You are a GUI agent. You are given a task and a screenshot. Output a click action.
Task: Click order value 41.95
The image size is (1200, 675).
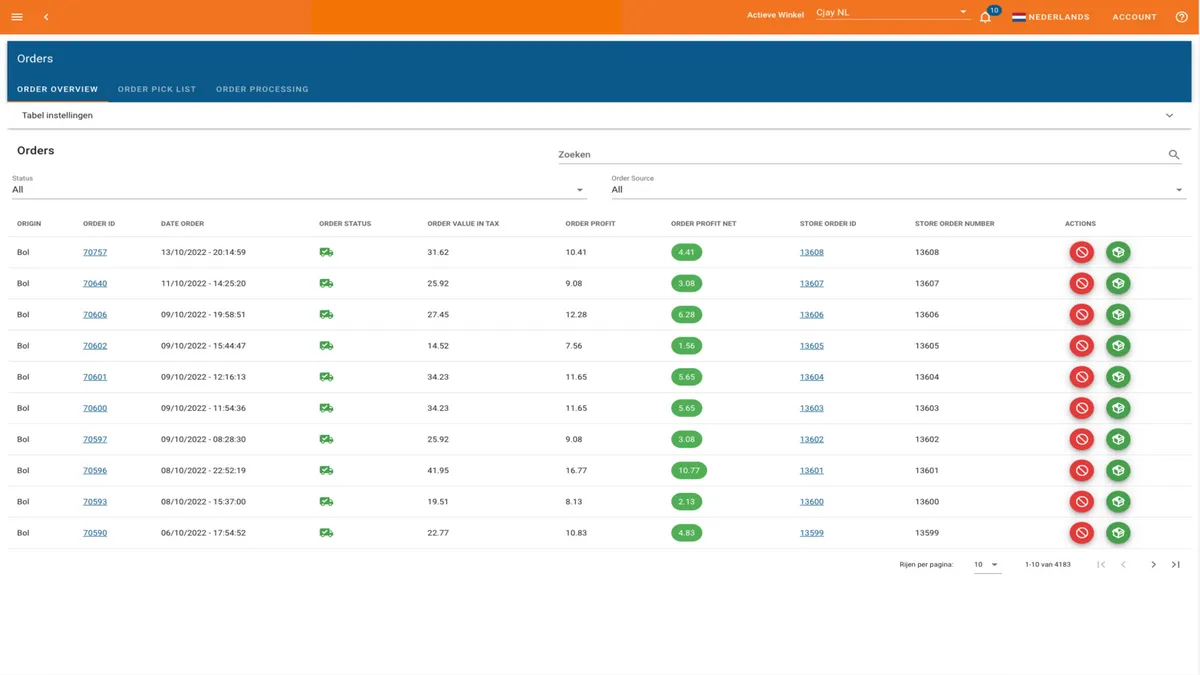[x=438, y=470]
